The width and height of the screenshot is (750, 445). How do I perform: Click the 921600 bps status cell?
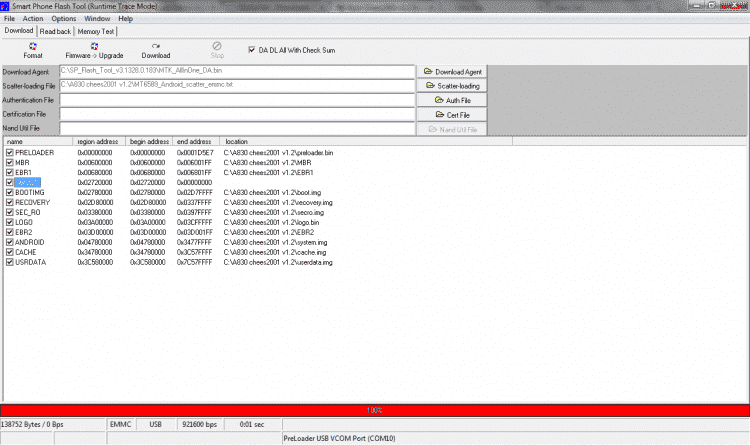[x=200, y=424]
